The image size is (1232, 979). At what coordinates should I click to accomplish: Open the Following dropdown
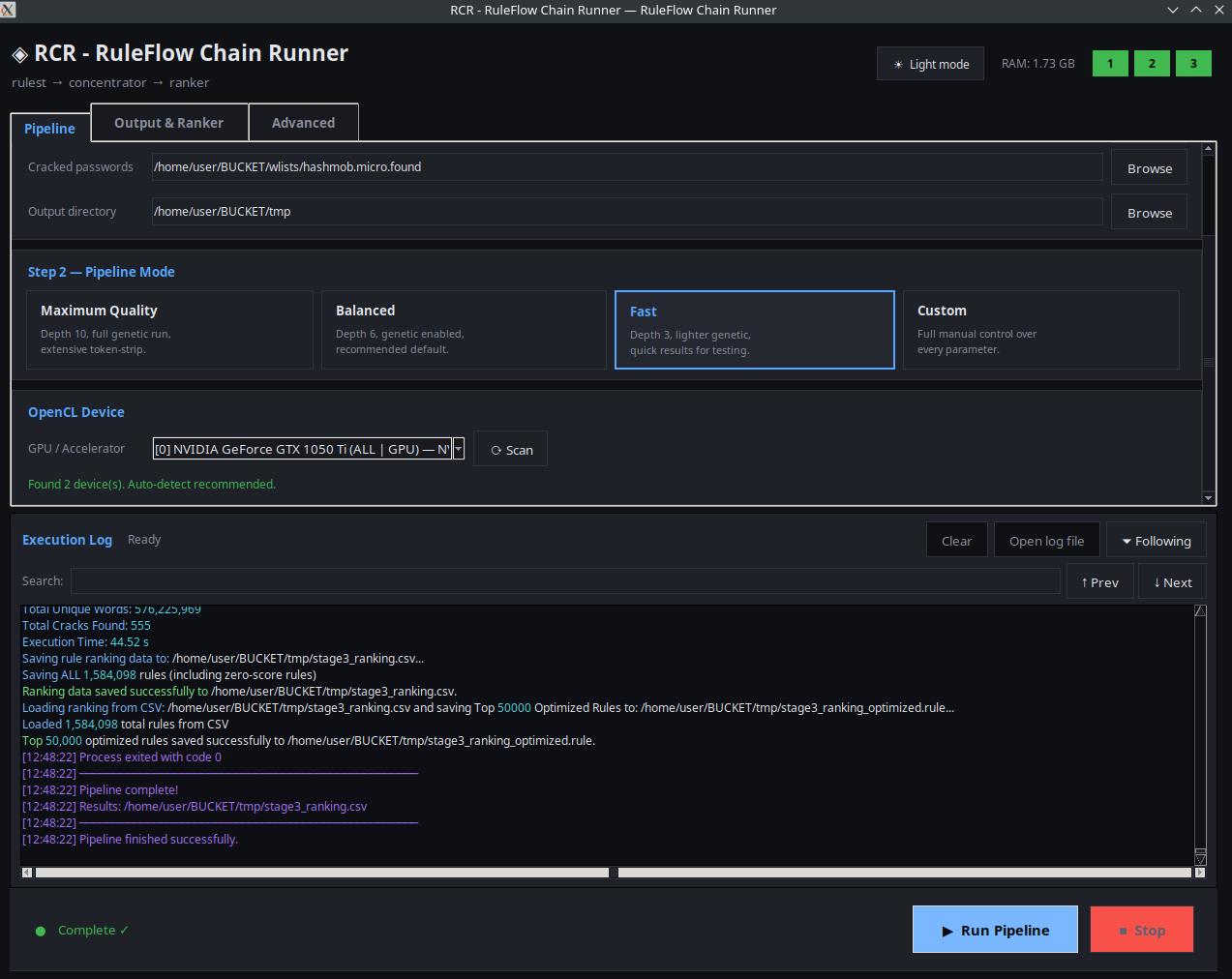coord(1157,541)
